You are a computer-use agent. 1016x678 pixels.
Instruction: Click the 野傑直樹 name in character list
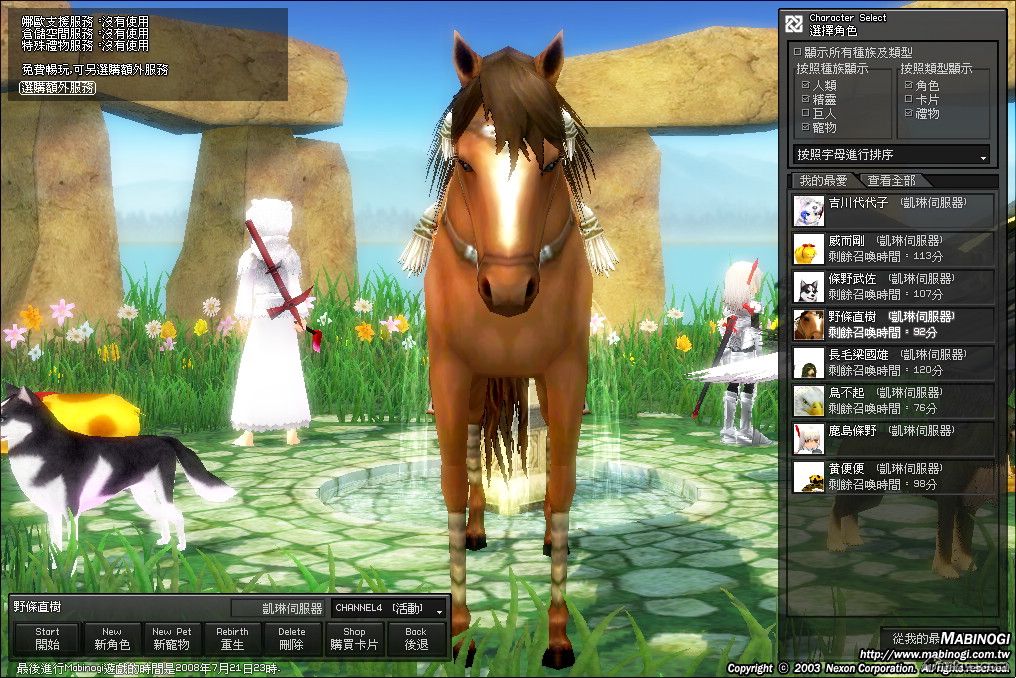pyautogui.click(x=852, y=317)
